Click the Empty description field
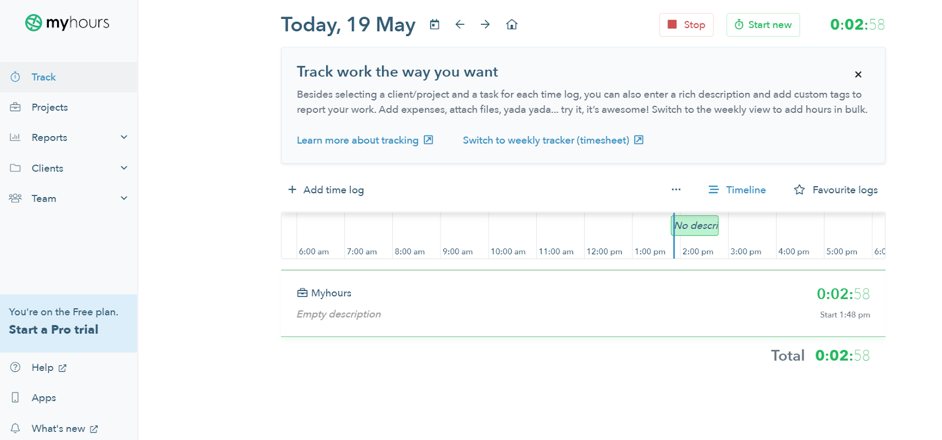 [339, 314]
